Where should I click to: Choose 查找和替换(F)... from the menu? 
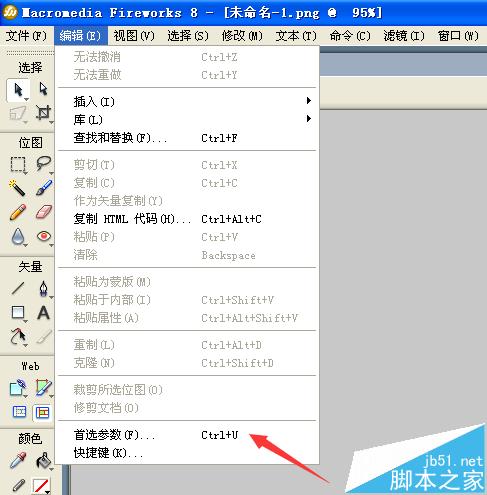(x=187, y=137)
